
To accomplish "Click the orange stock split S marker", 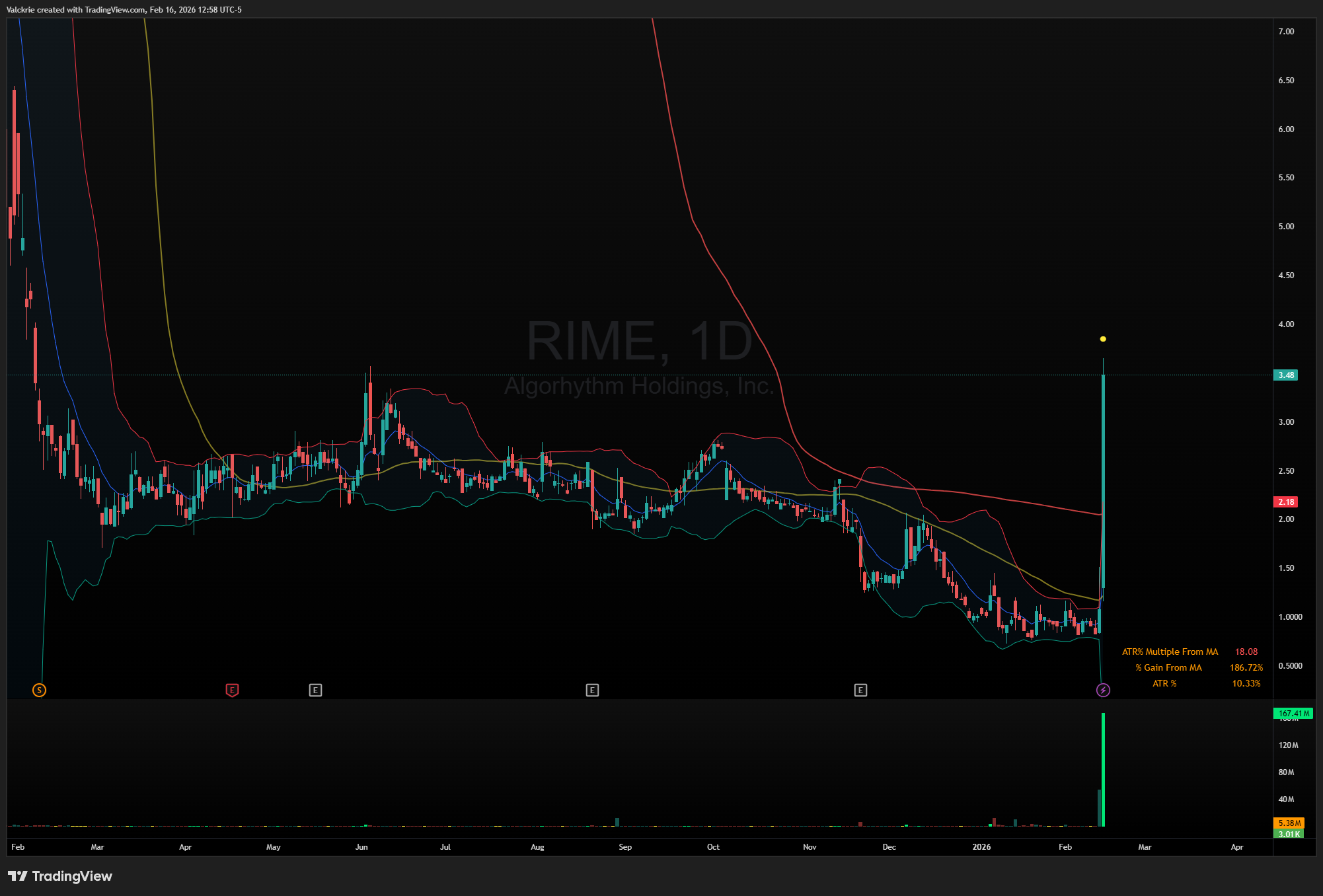I will [39, 691].
